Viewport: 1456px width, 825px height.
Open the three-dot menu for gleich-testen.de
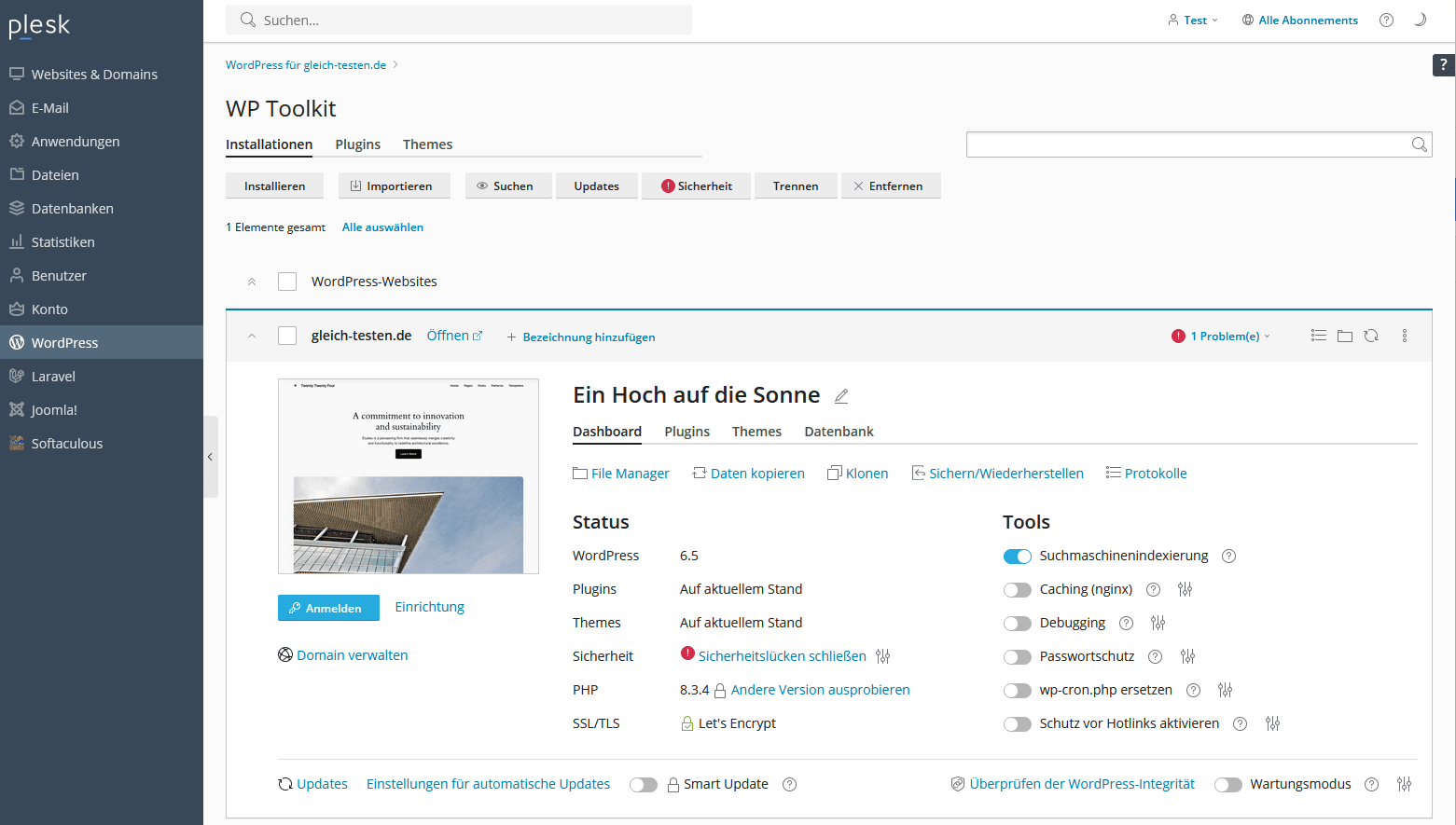[1404, 336]
